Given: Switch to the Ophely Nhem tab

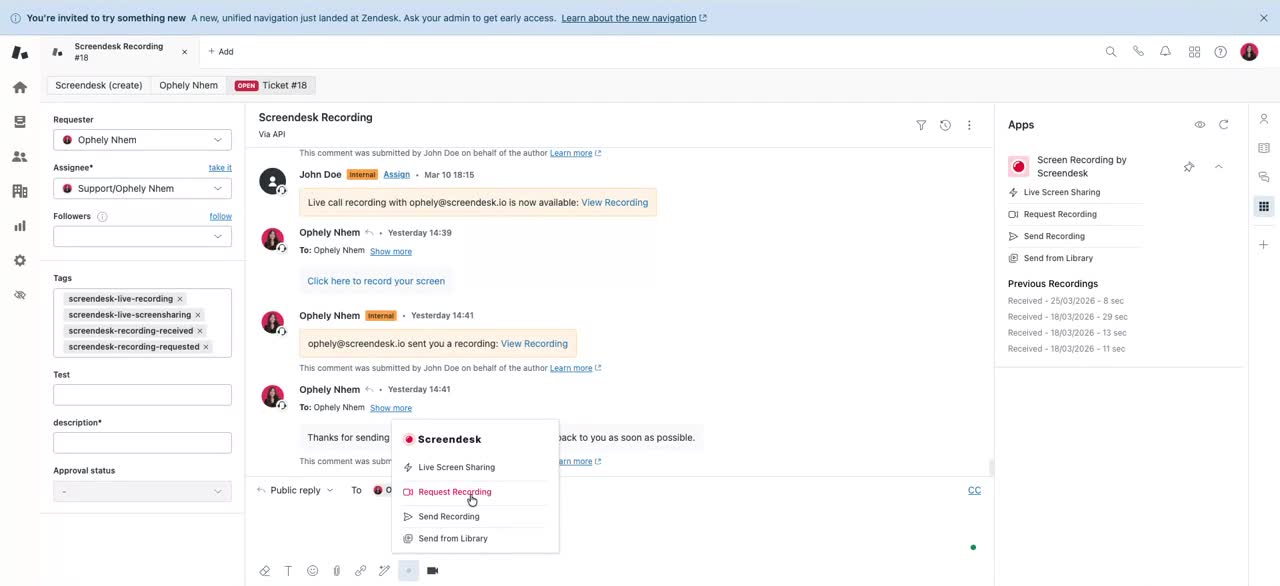Looking at the screenshot, I should coord(188,85).
